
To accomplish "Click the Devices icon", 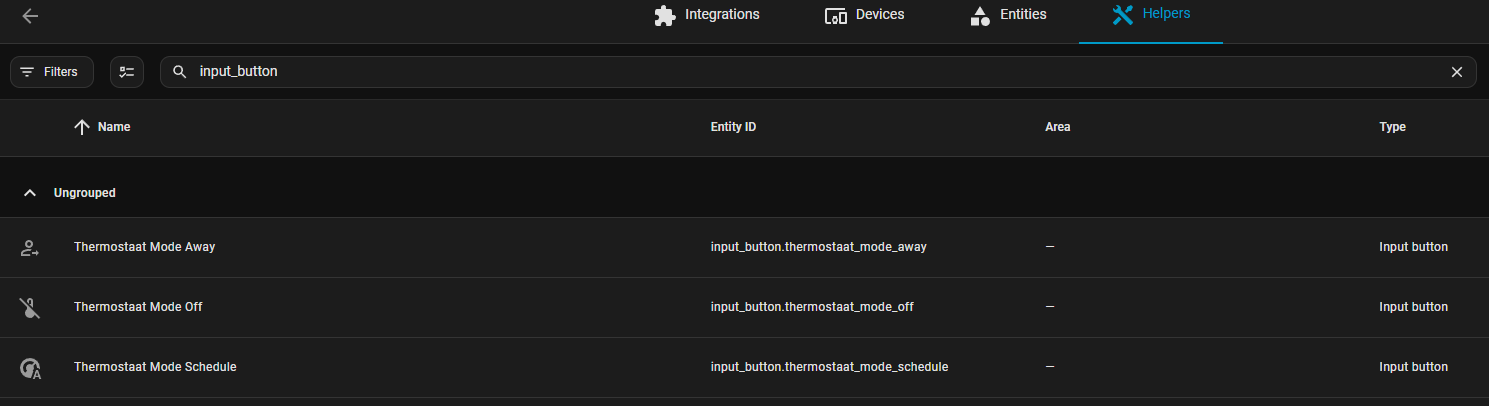I will (836, 15).
